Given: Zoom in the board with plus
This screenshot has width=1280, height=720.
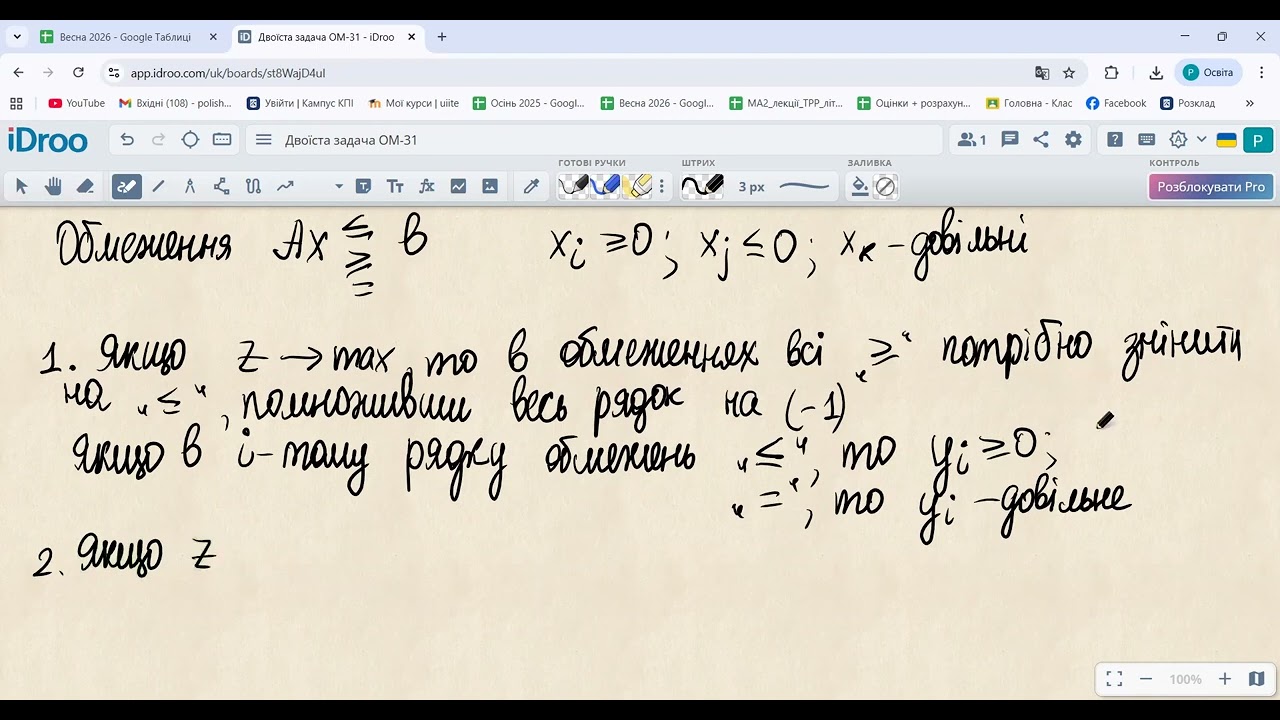Looking at the screenshot, I should 1225,679.
